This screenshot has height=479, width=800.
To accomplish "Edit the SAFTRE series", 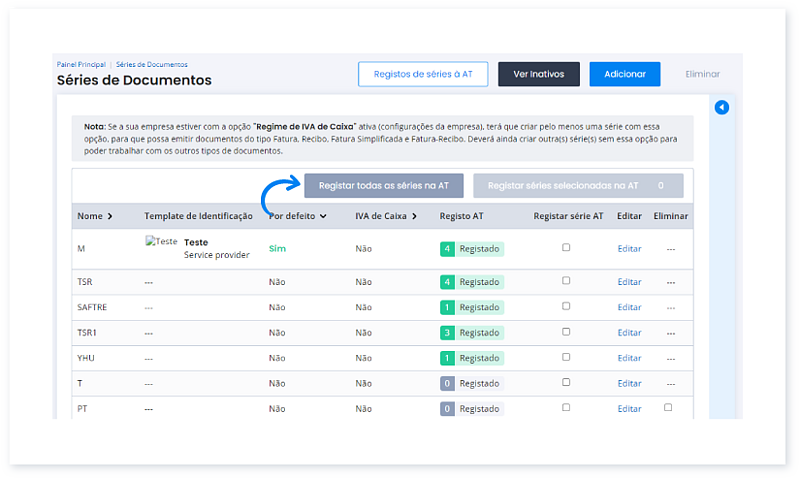I will [629, 307].
